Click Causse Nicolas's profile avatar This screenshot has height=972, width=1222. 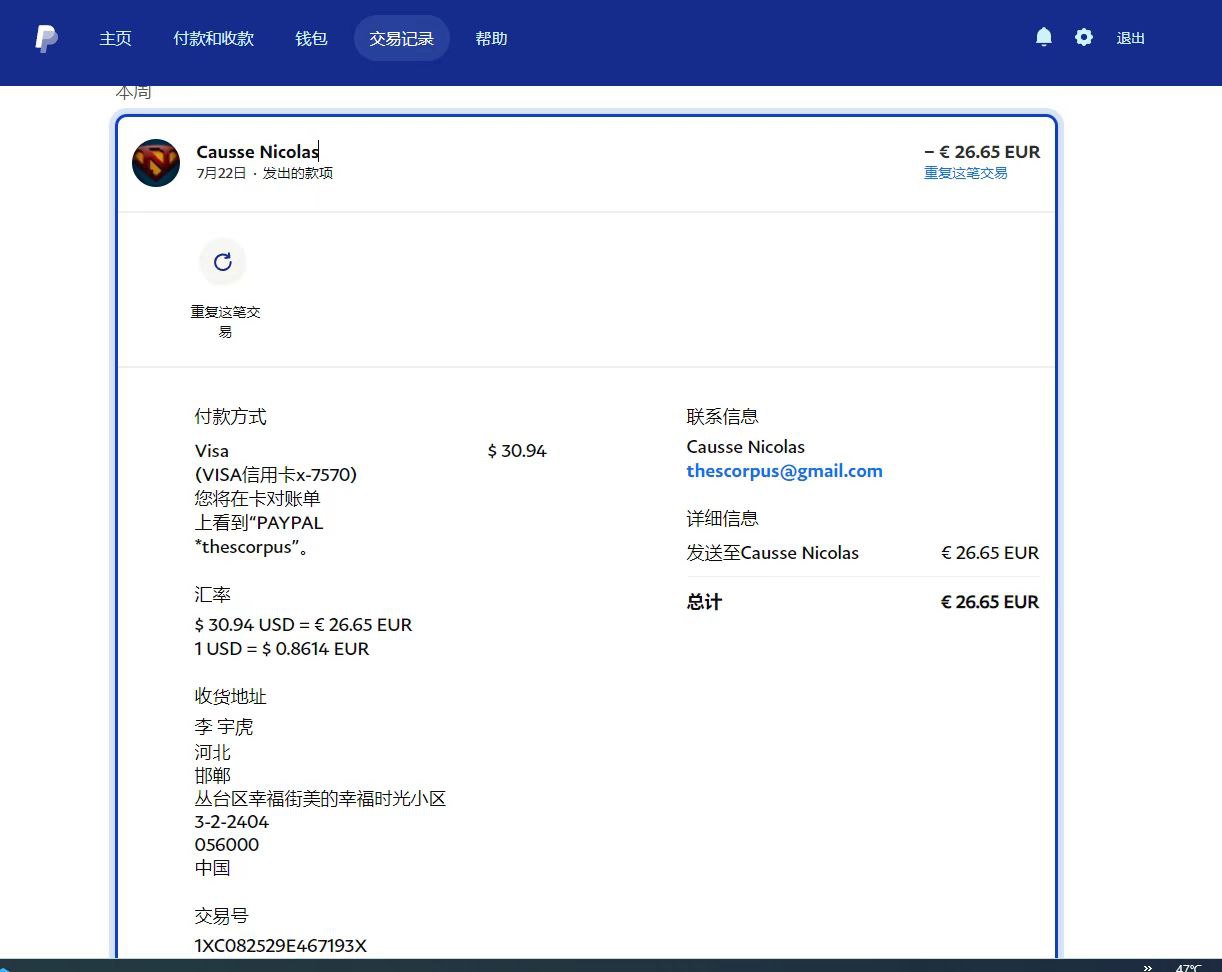coord(156,163)
